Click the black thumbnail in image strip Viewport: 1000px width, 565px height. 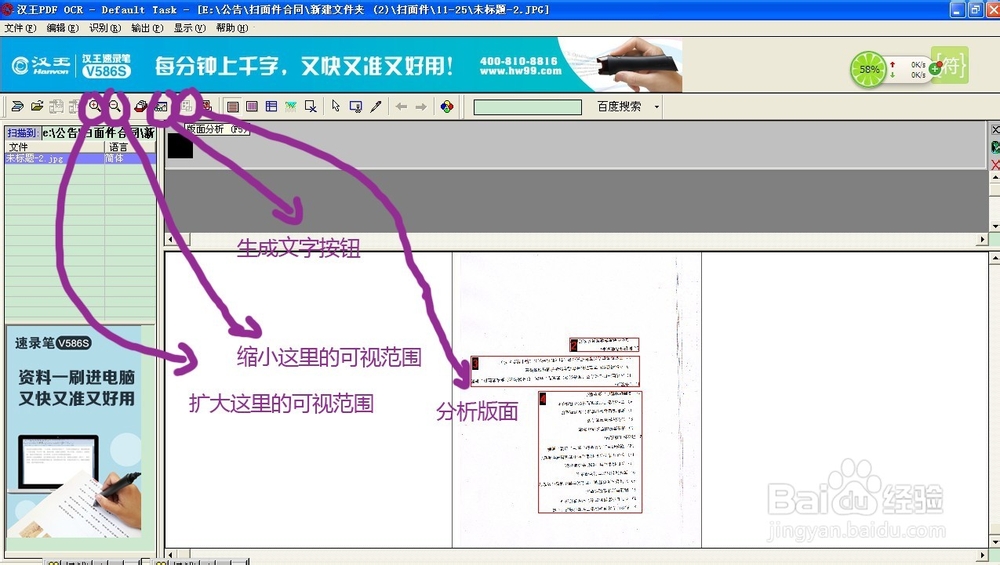[x=180, y=145]
